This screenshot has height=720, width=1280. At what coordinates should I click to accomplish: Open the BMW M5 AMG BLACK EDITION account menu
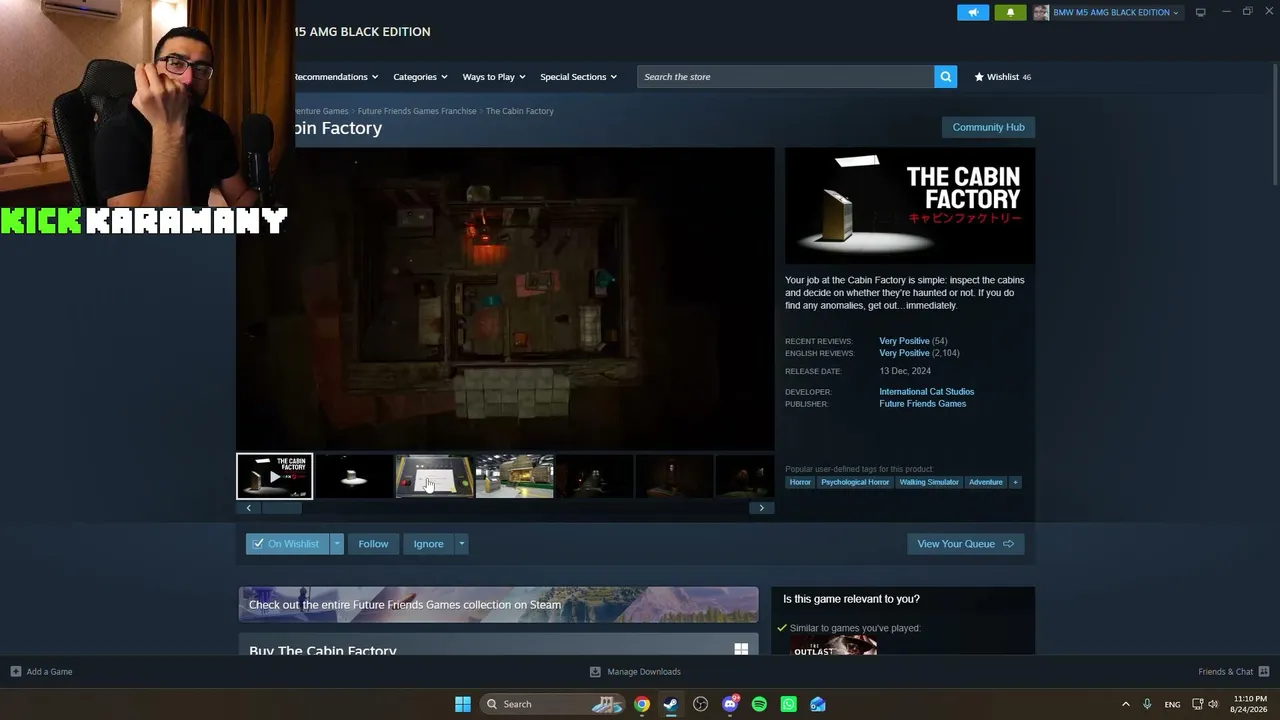pos(1115,12)
